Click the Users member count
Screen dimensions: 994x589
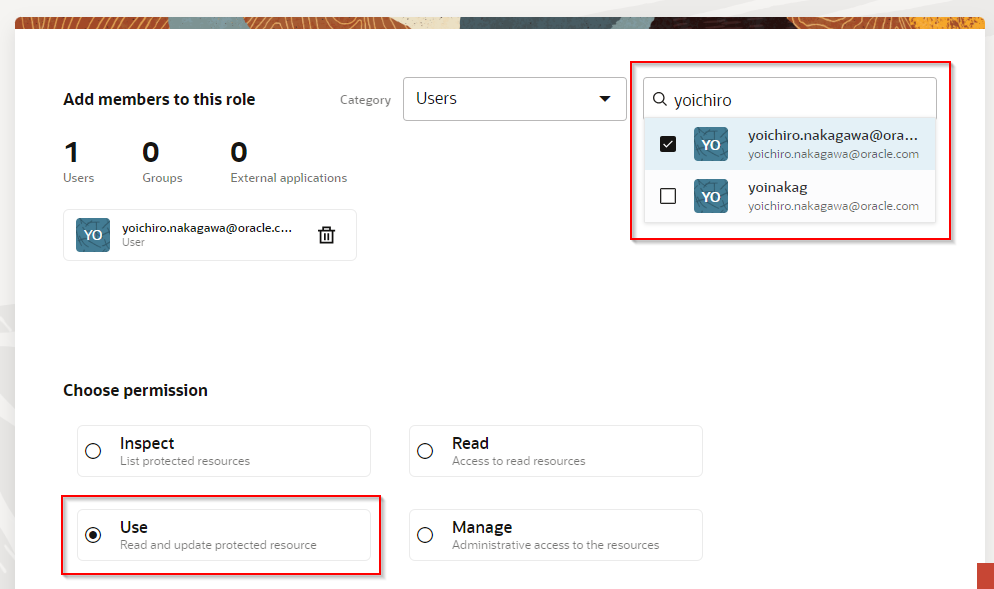pos(72,153)
